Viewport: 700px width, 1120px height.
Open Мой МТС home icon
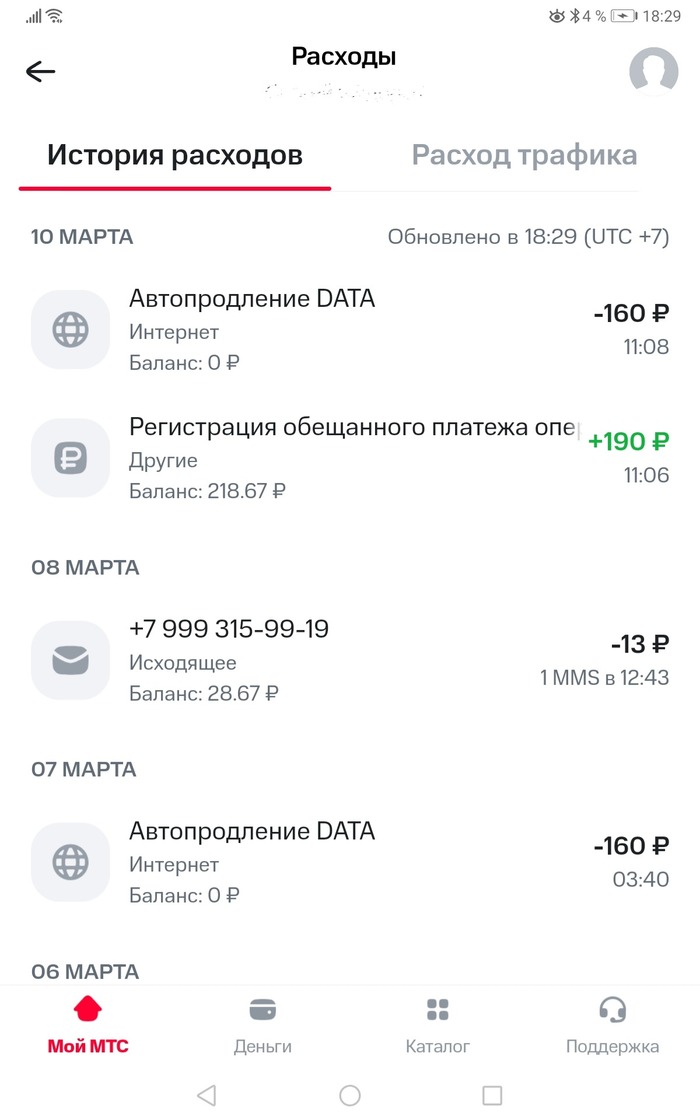point(88,1009)
